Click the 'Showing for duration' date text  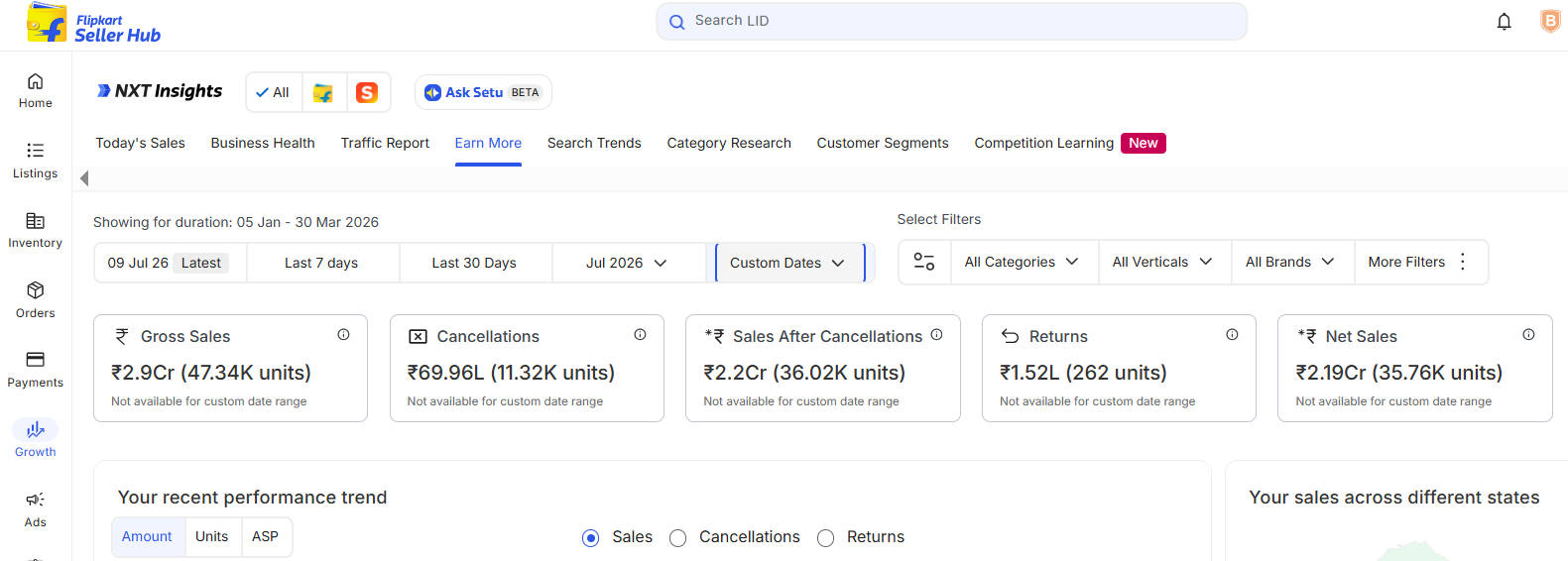coord(236,222)
